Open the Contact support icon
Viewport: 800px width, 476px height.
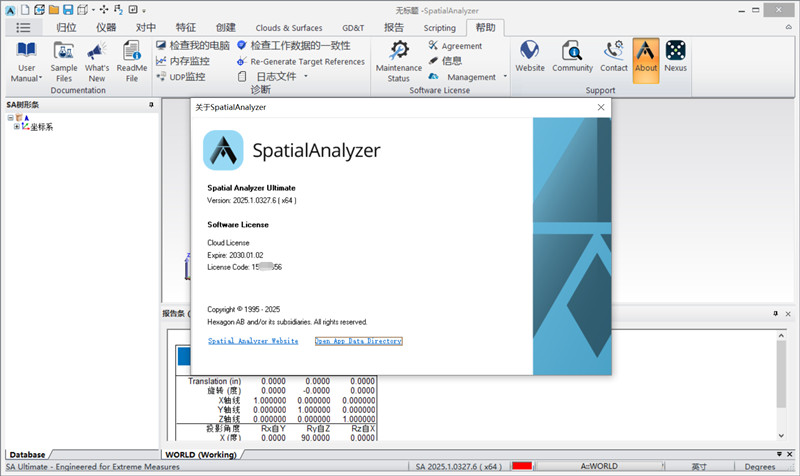point(614,51)
